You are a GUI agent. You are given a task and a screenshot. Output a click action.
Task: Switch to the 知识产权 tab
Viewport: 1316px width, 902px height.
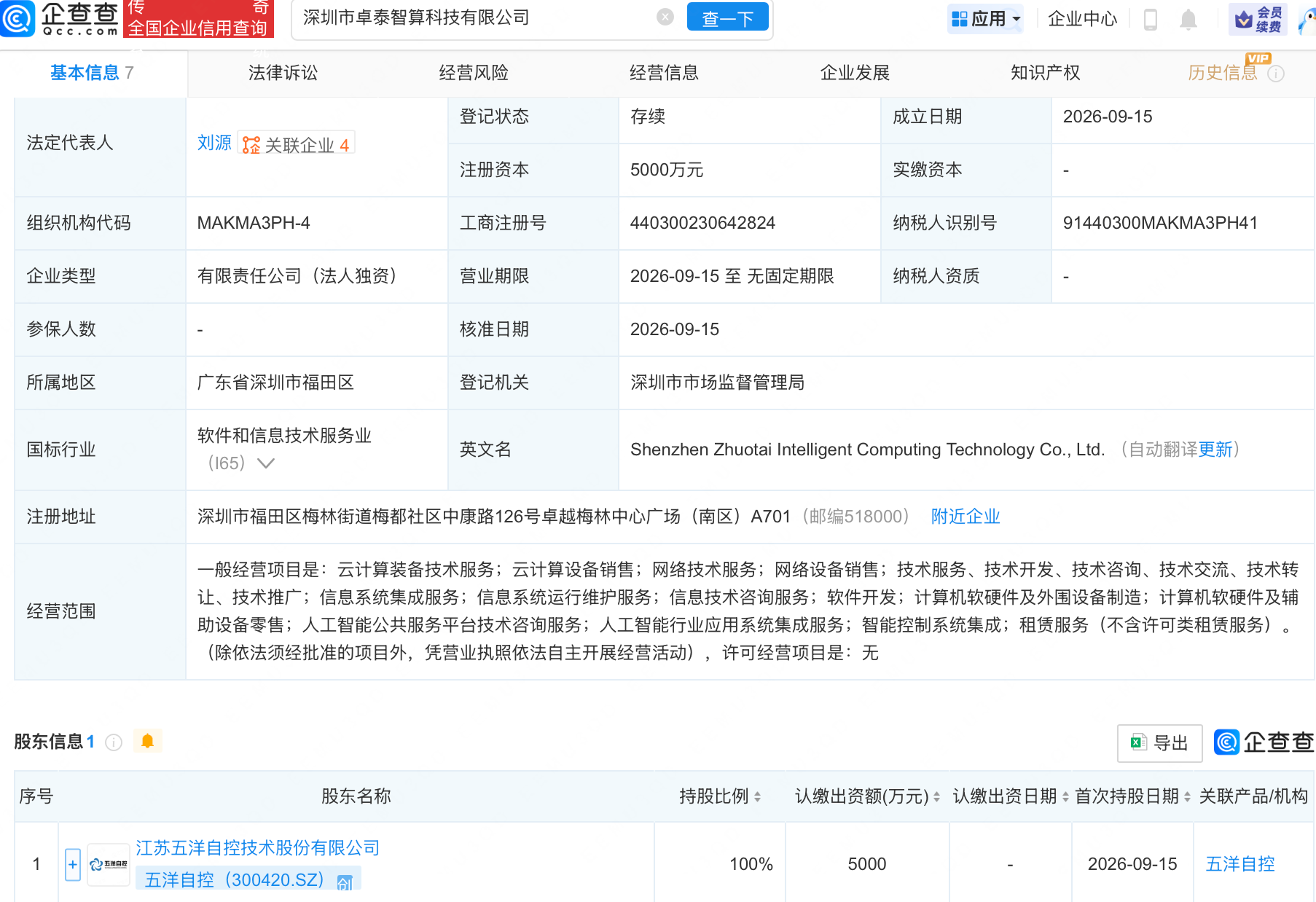[x=1045, y=73]
